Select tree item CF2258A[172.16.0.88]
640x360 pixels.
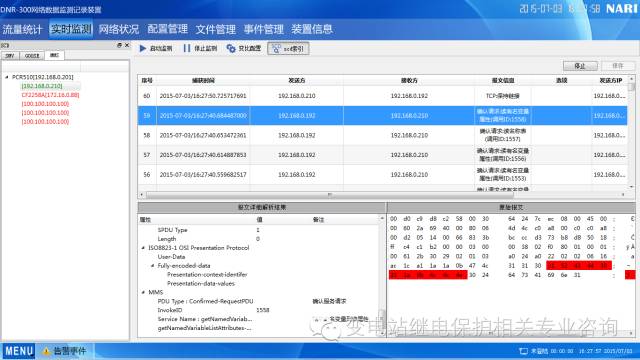[x=50, y=95]
